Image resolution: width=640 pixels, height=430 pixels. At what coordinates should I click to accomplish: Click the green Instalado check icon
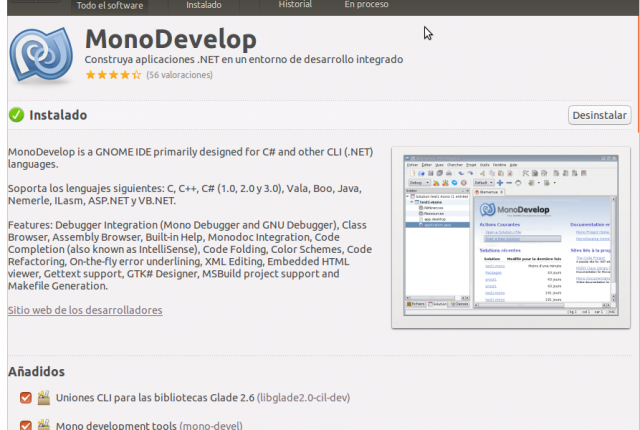16,115
